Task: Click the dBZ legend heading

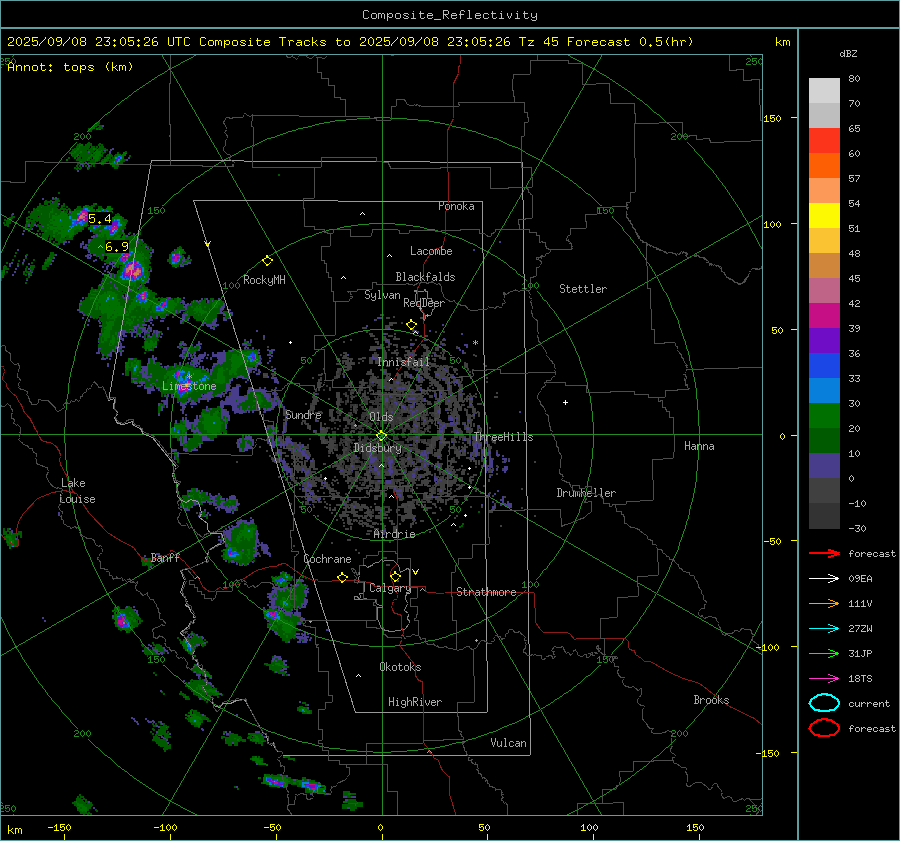Action: click(848, 54)
